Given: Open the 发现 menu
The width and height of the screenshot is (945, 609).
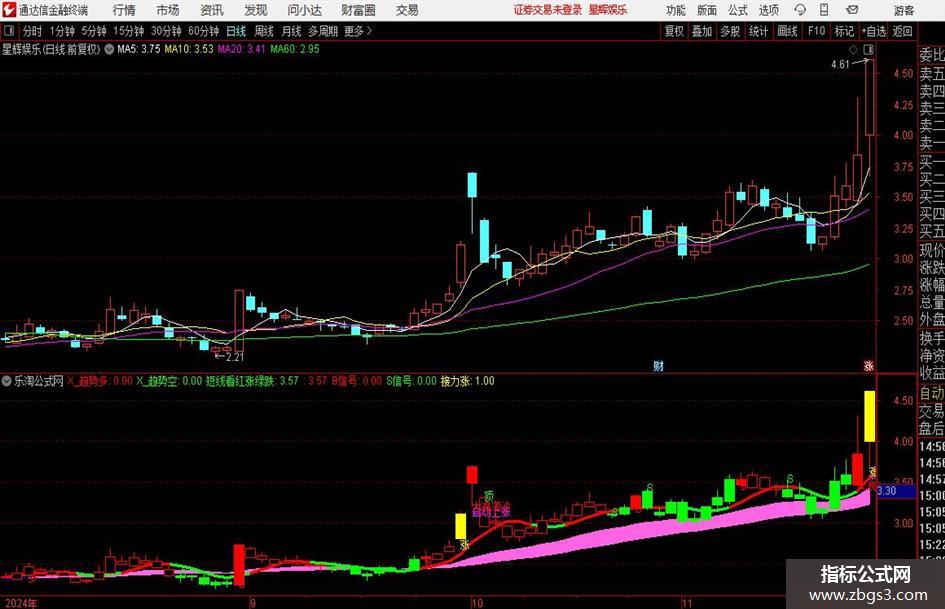Looking at the screenshot, I should click(x=256, y=10).
